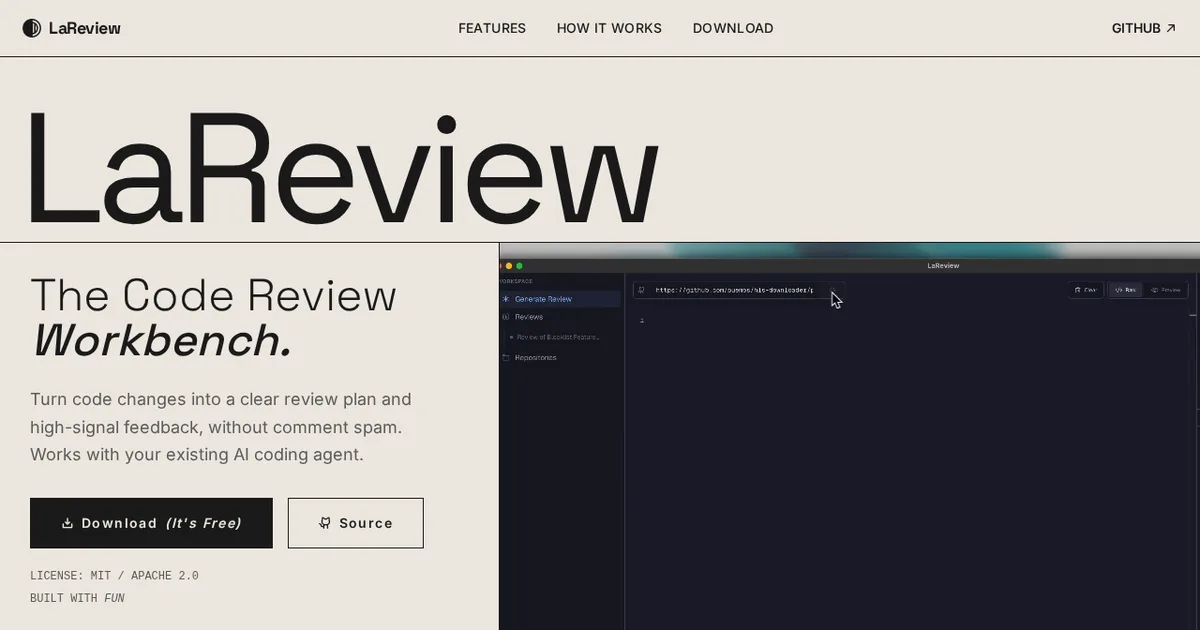Click the download arrow icon in Download button
Viewport: 1200px width, 630px height.
tap(68, 523)
